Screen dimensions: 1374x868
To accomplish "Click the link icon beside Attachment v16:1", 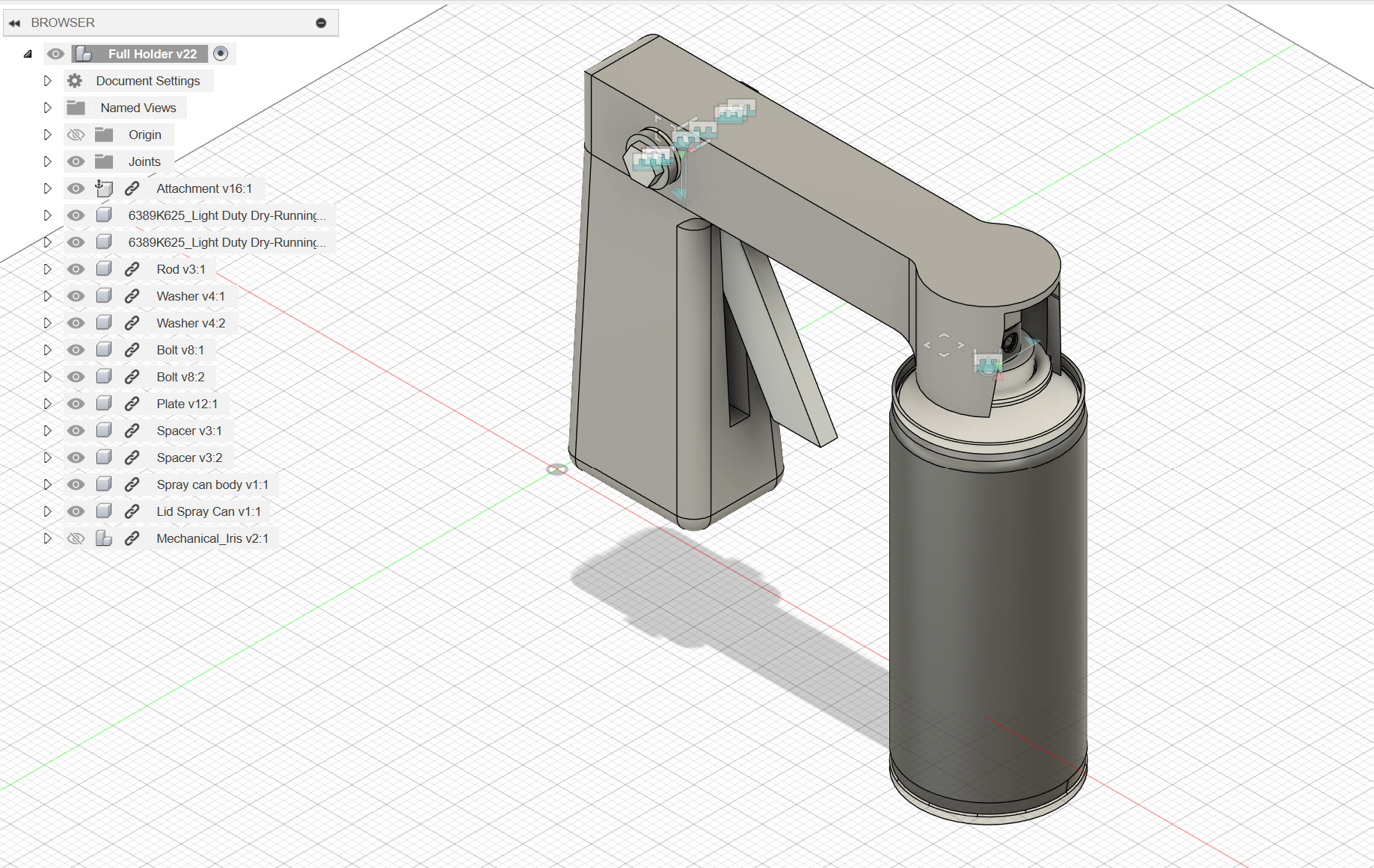I will pos(132,188).
